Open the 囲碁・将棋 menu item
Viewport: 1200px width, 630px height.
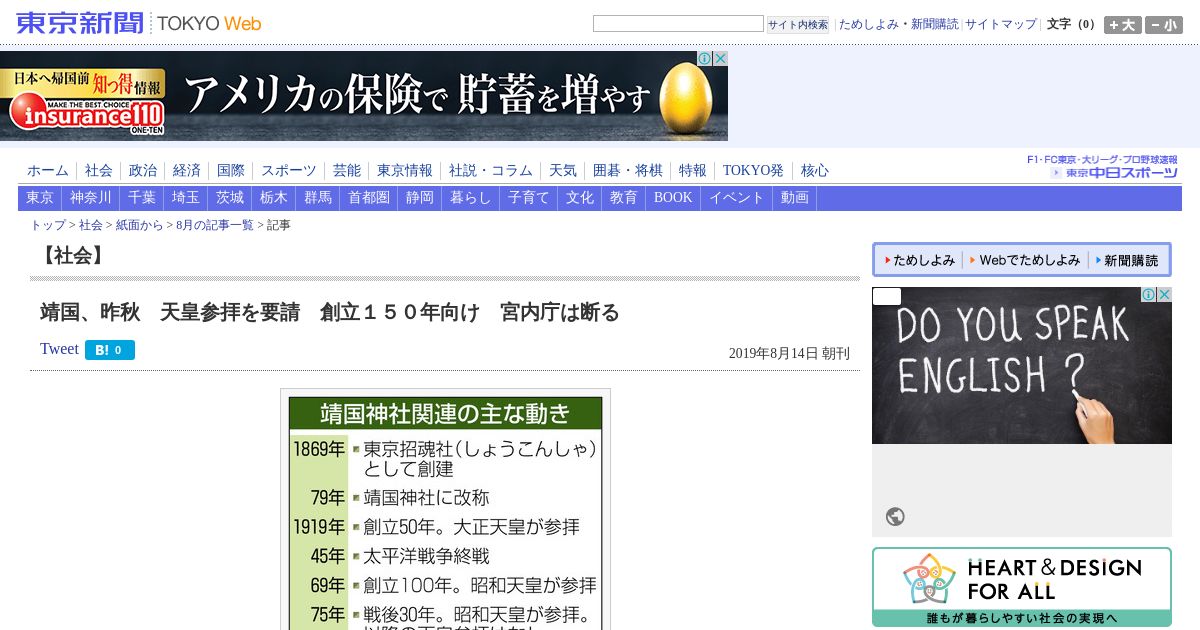pos(628,171)
